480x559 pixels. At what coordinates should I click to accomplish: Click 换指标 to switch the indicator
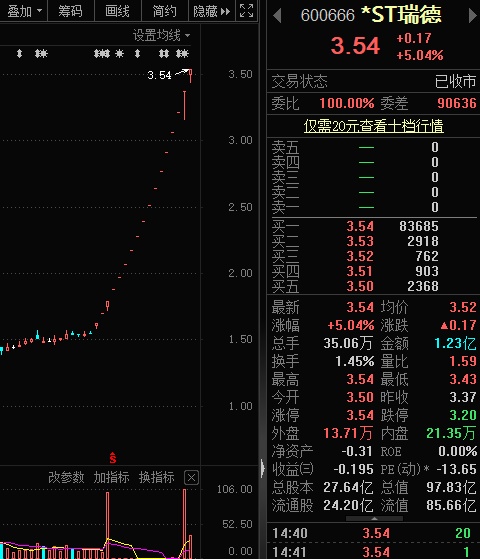157,477
